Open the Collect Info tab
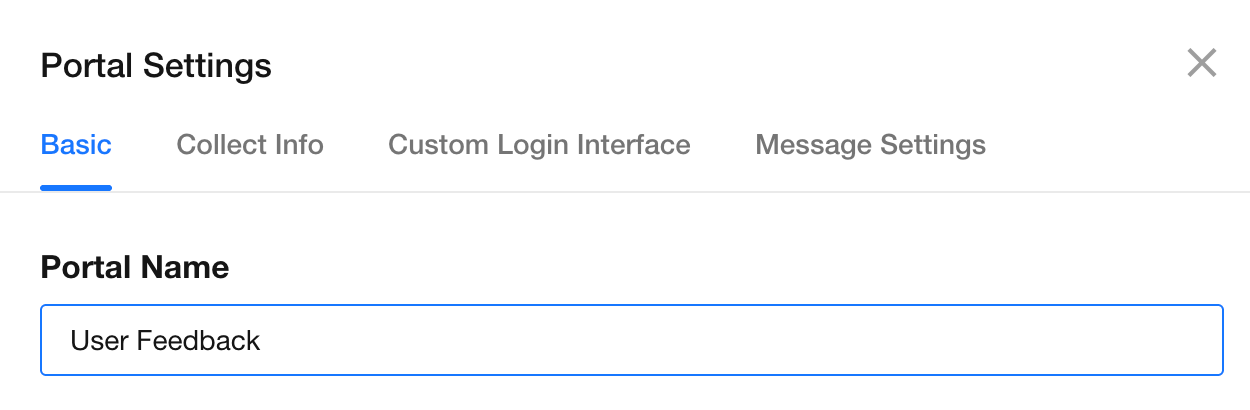This screenshot has width=1250, height=410. (250, 145)
